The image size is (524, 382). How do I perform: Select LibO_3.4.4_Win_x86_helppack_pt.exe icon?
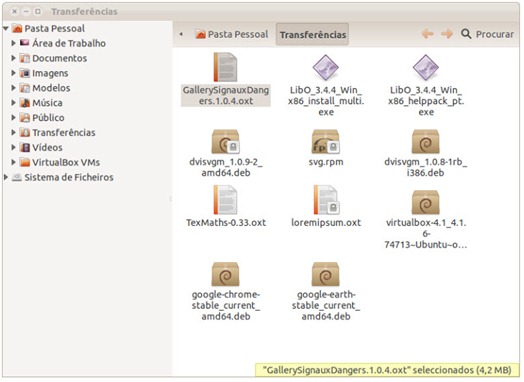coord(425,67)
